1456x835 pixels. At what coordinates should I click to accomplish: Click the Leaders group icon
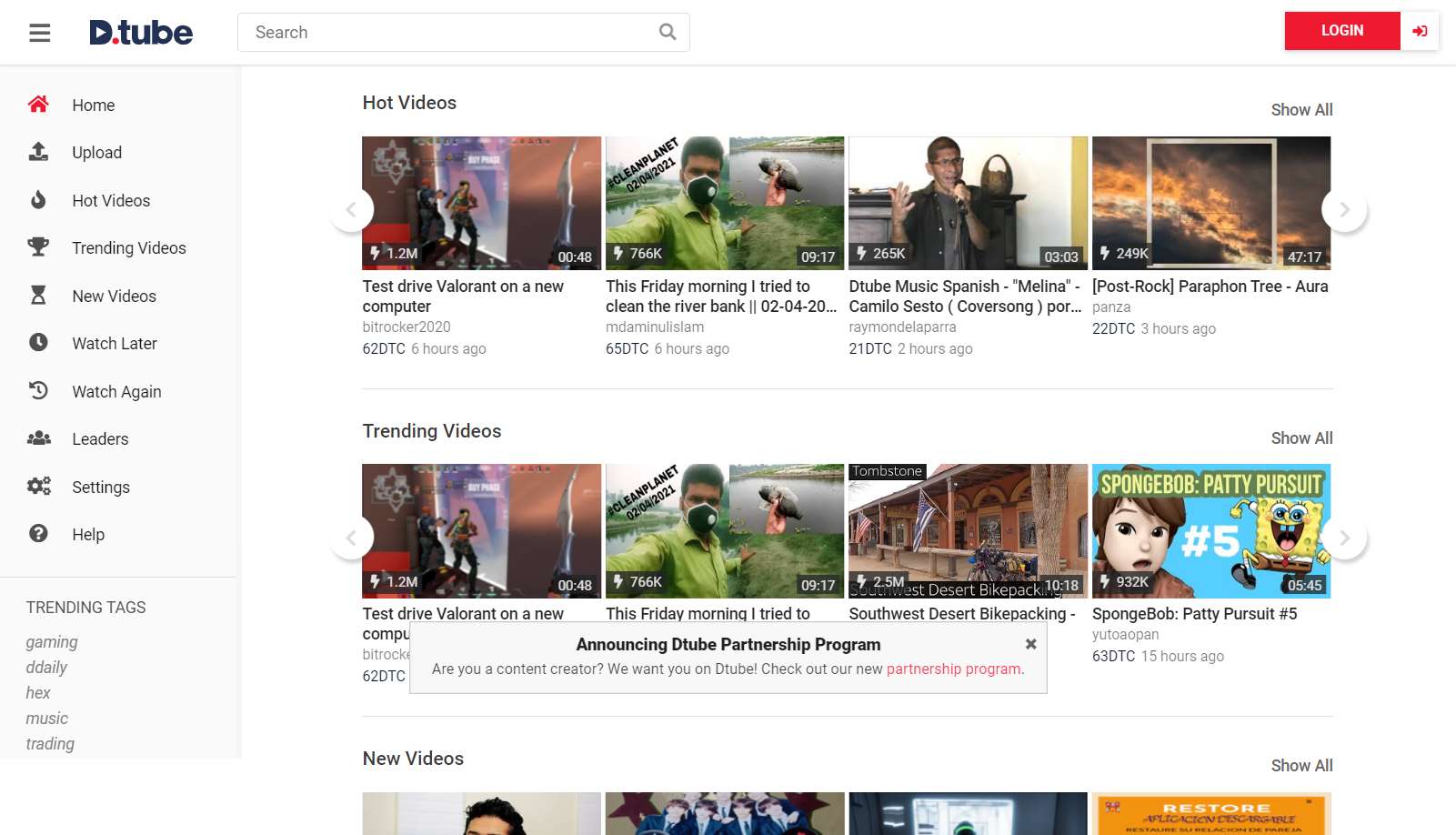pyautogui.click(x=38, y=438)
